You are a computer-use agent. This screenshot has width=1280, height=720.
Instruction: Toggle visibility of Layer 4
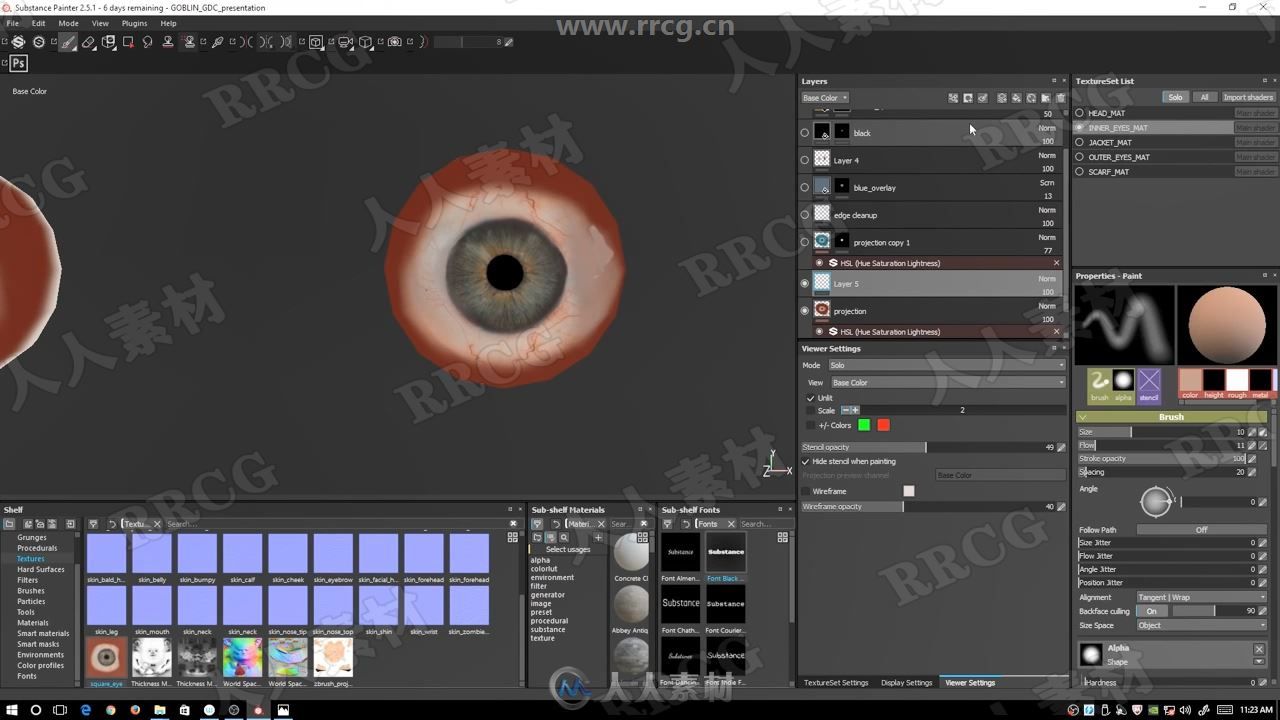click(x=805, y=160)
